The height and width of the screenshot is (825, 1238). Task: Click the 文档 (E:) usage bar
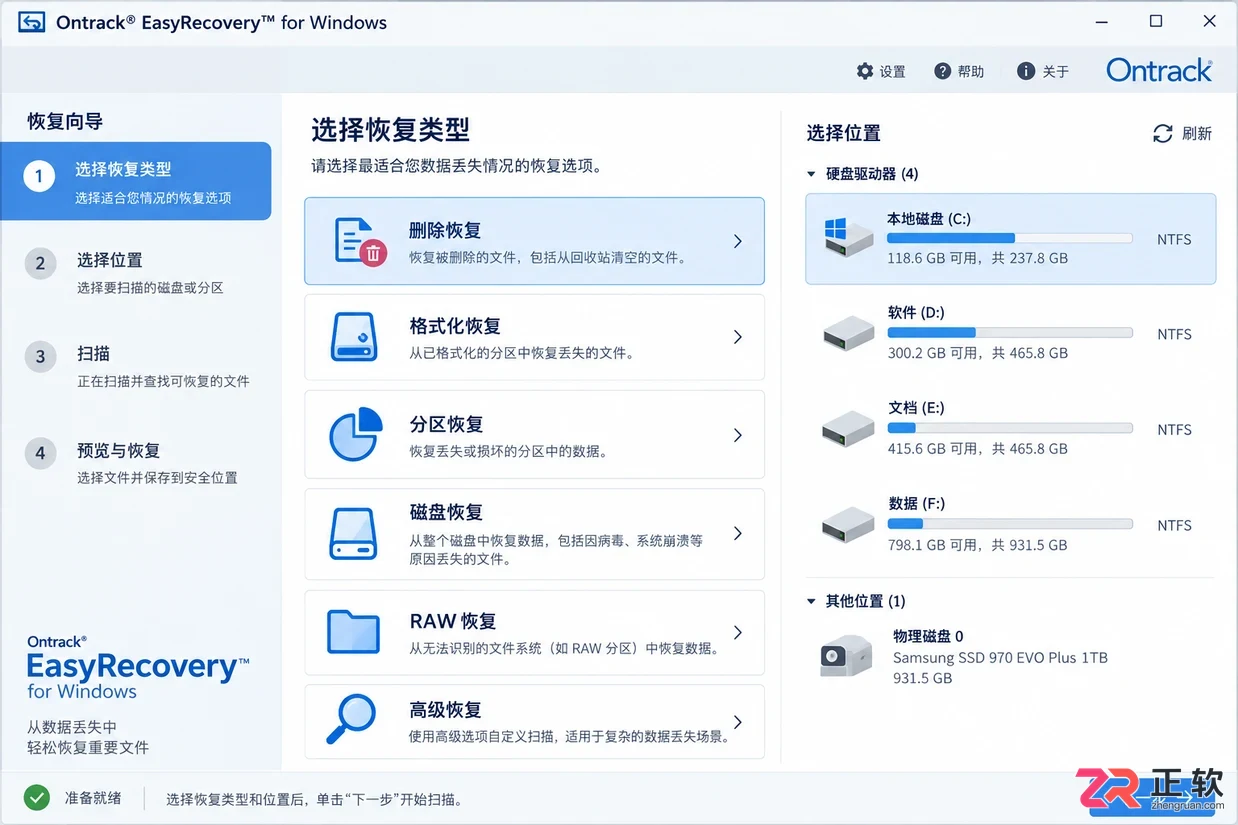coord(1010,428)
